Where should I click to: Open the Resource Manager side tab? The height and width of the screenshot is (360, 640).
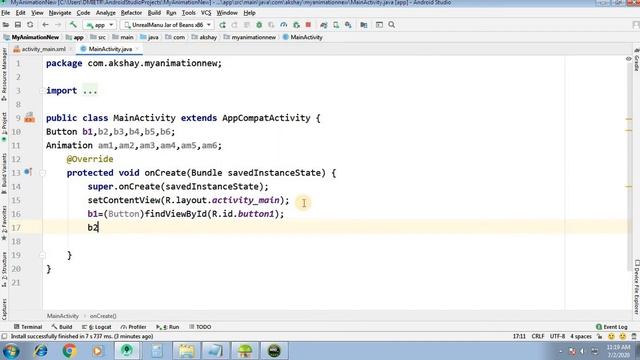[4, 74]
